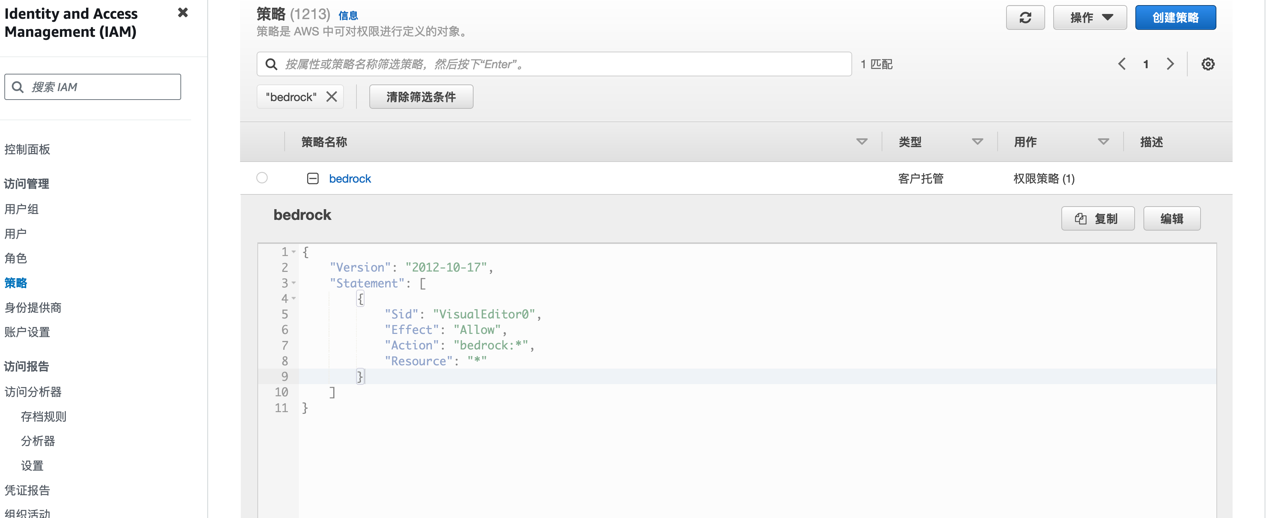The image size is (1269, 518).
Task: Refresh the policy list
Action: (1025, 18)
